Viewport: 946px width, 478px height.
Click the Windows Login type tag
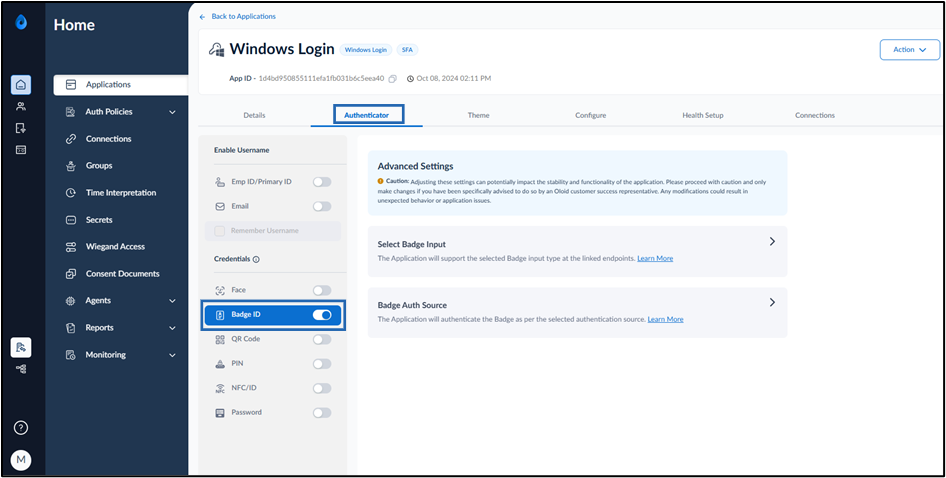coord(366,50)
